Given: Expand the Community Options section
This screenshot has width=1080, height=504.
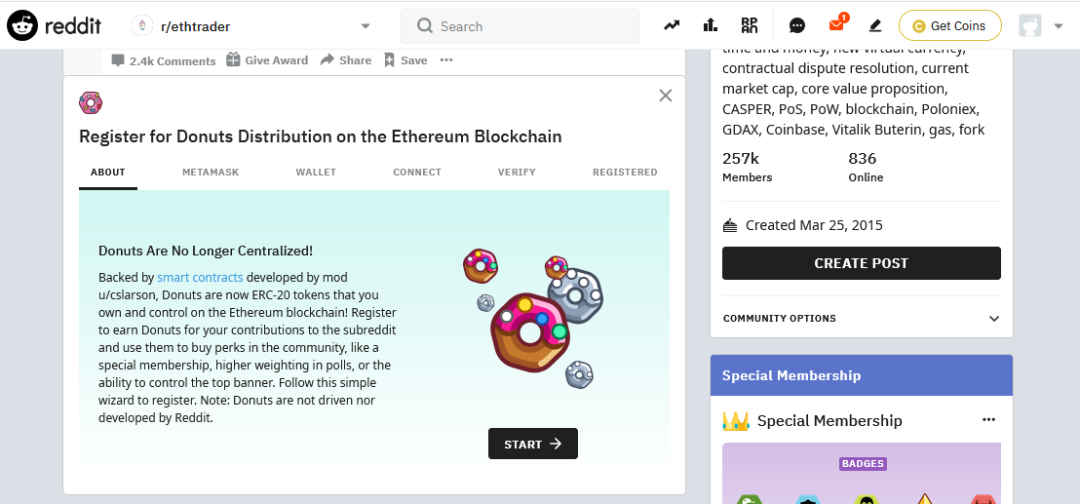Looking at the screenshot, I should click(x=861, y=318).
